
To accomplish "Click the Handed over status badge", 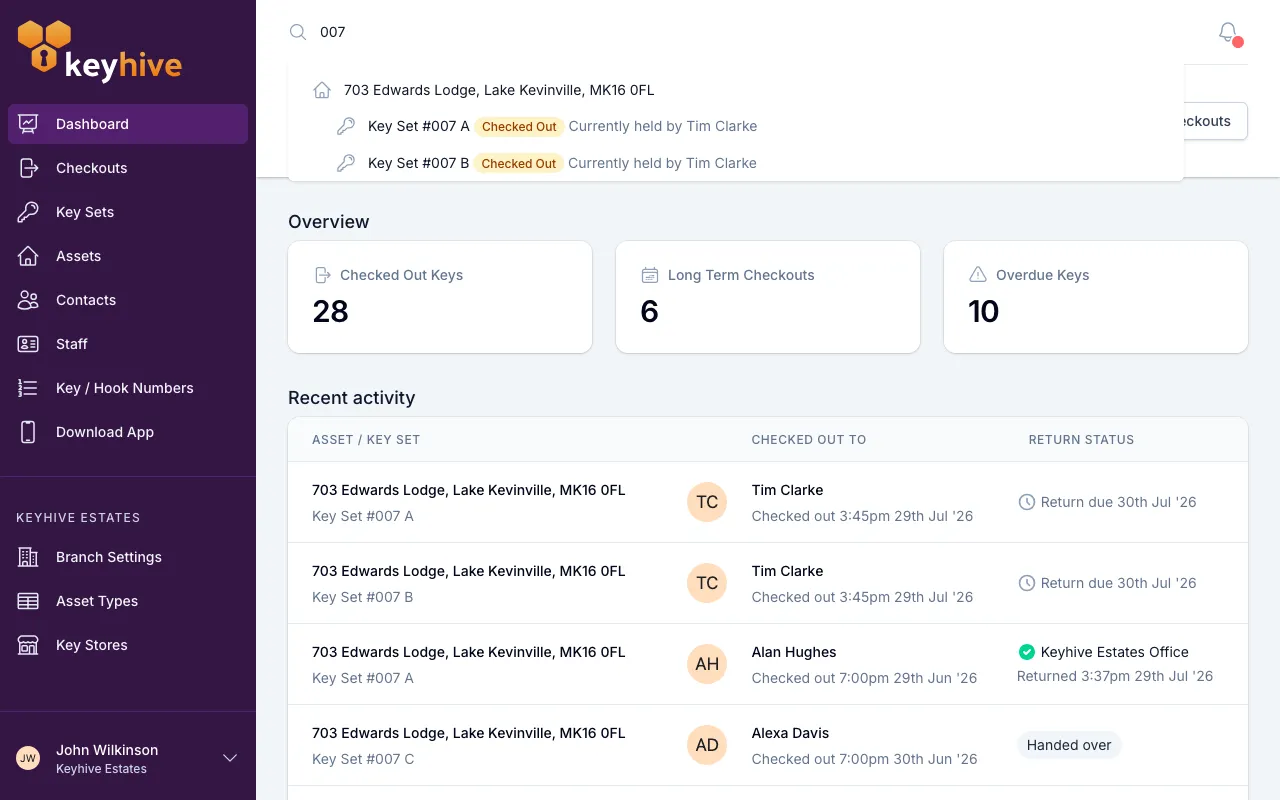I will click(x=1069, y=745).
